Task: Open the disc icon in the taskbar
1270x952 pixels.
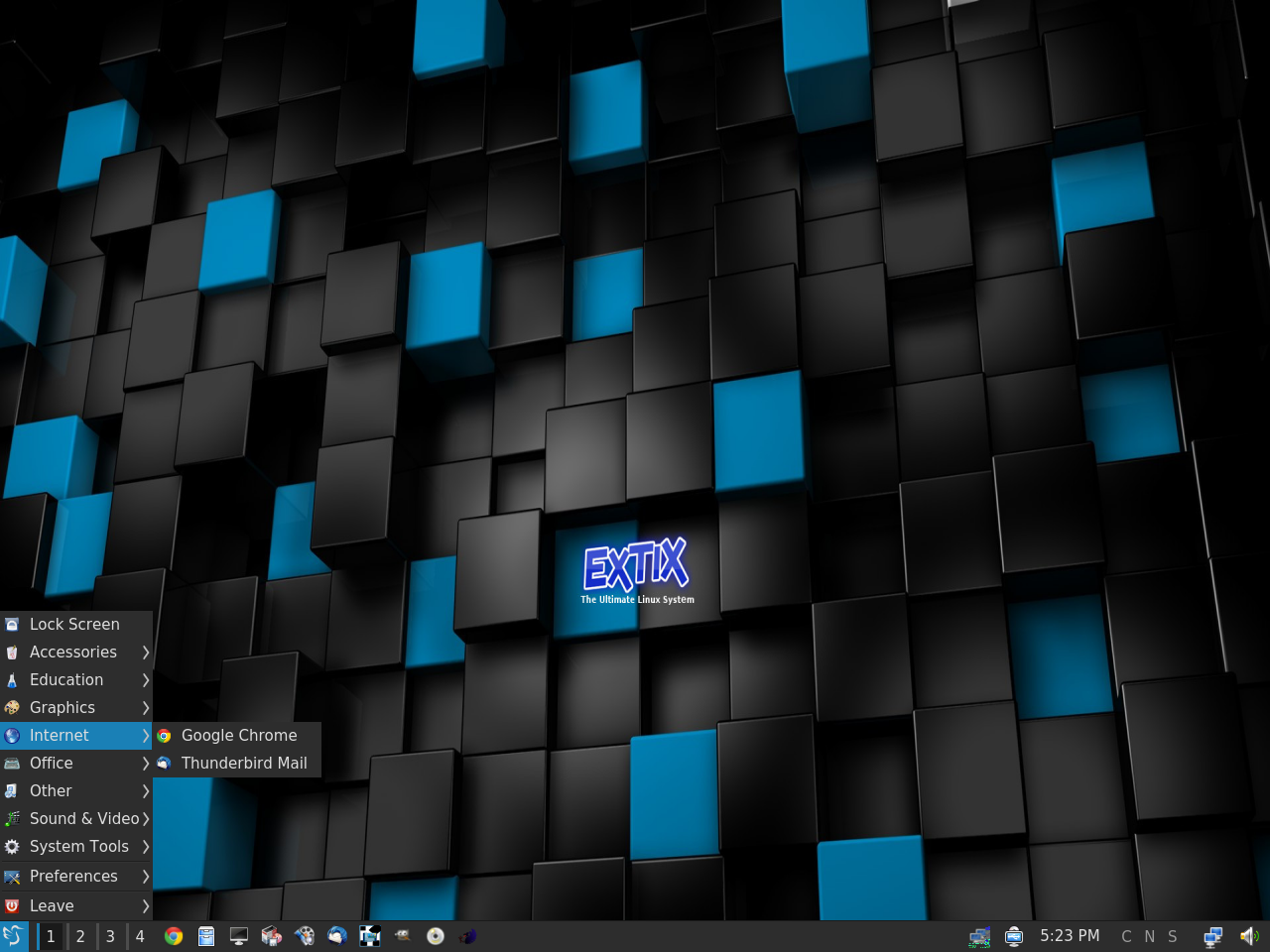Action: pyautogui.click(x=436, y=936)
